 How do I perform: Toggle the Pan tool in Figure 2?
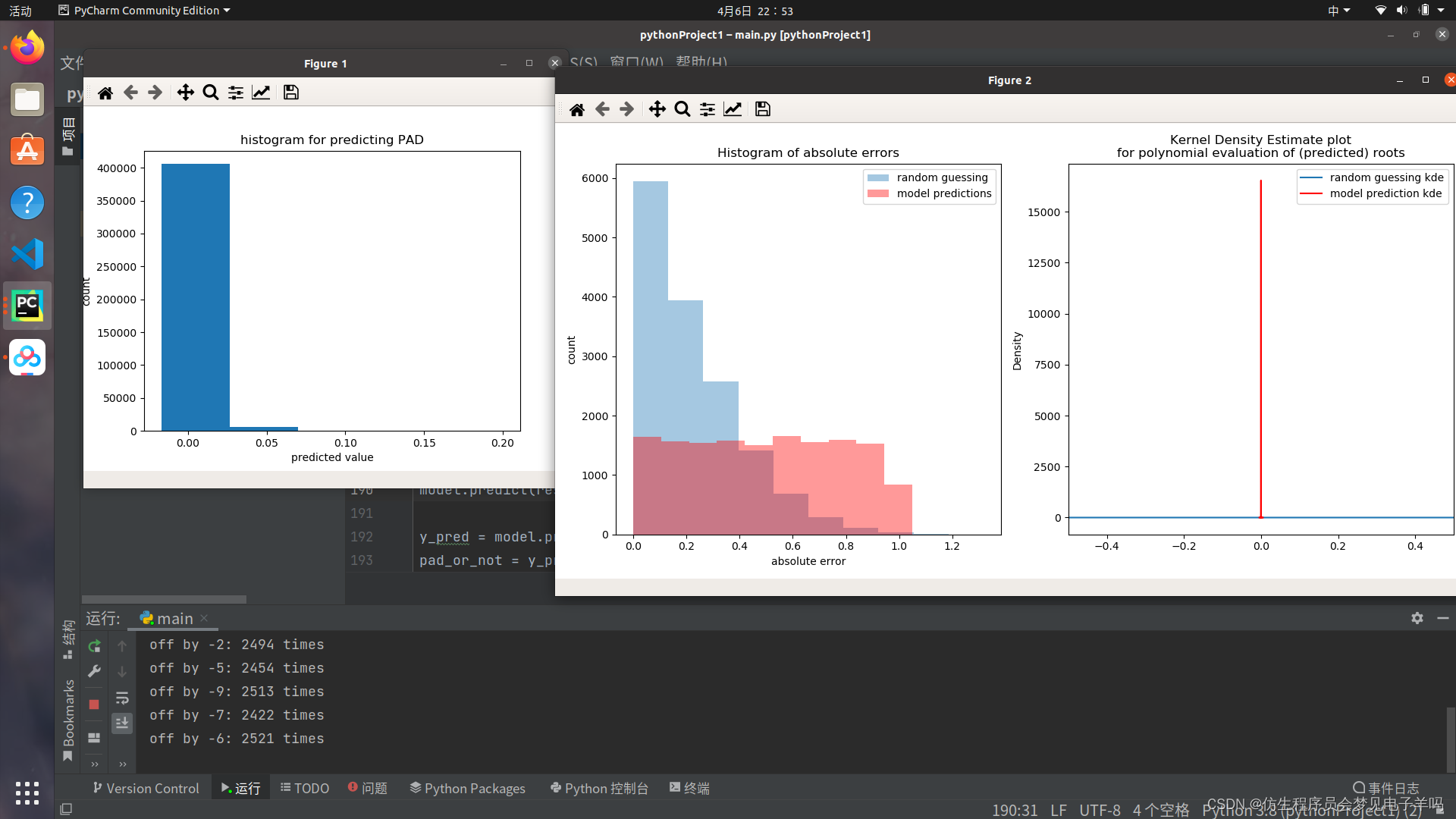[x=657, y=109]
